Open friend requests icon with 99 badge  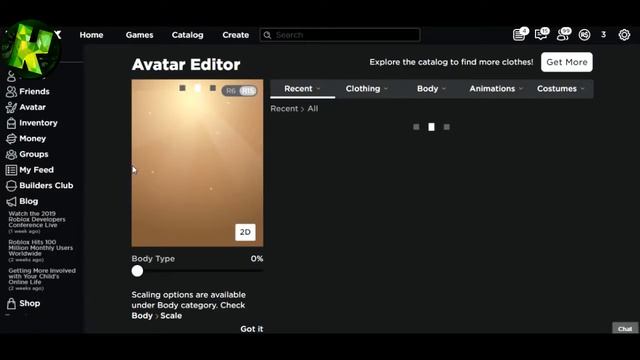(x=564, y=35)
